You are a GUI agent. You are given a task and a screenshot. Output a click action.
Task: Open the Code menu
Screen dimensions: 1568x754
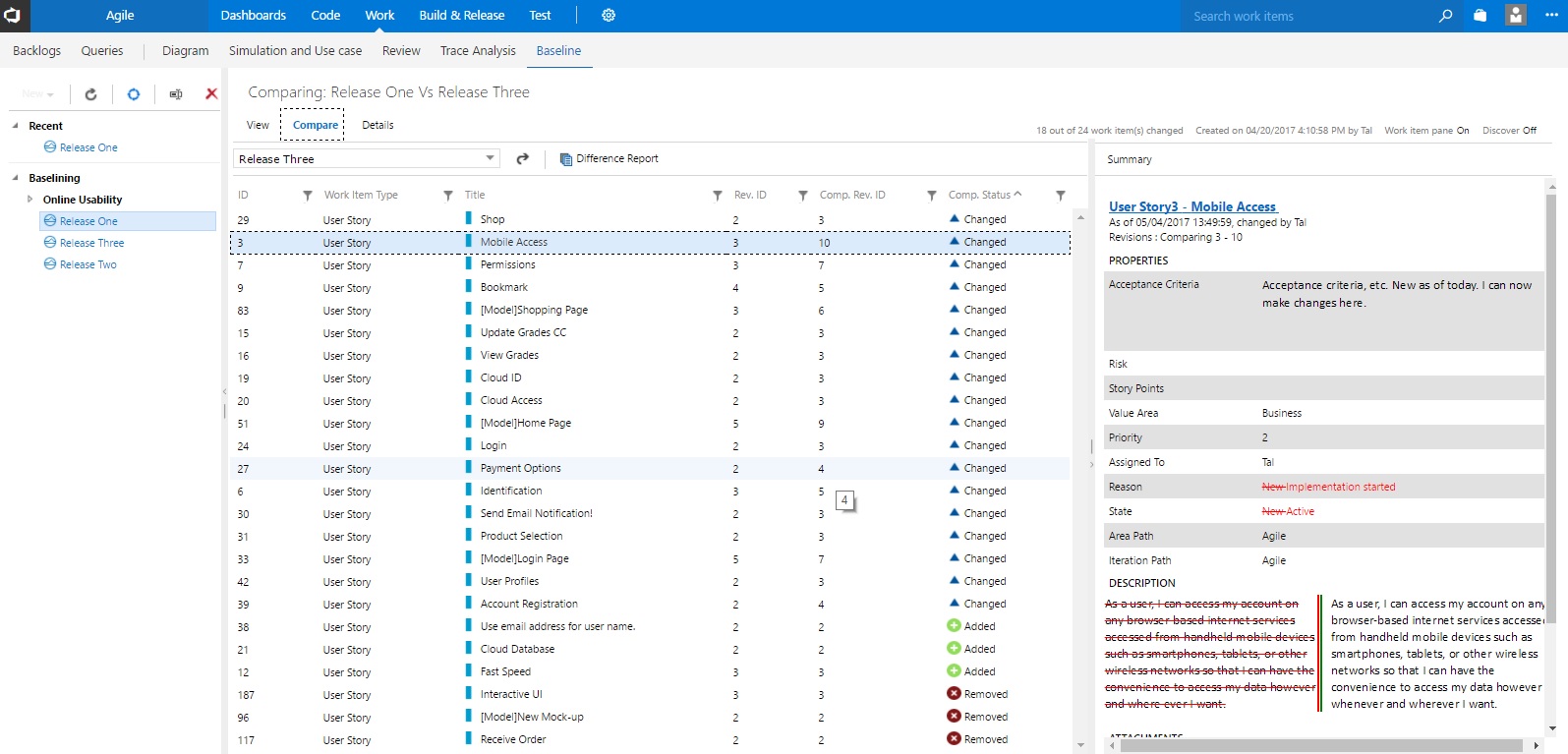tap(325, 16)
